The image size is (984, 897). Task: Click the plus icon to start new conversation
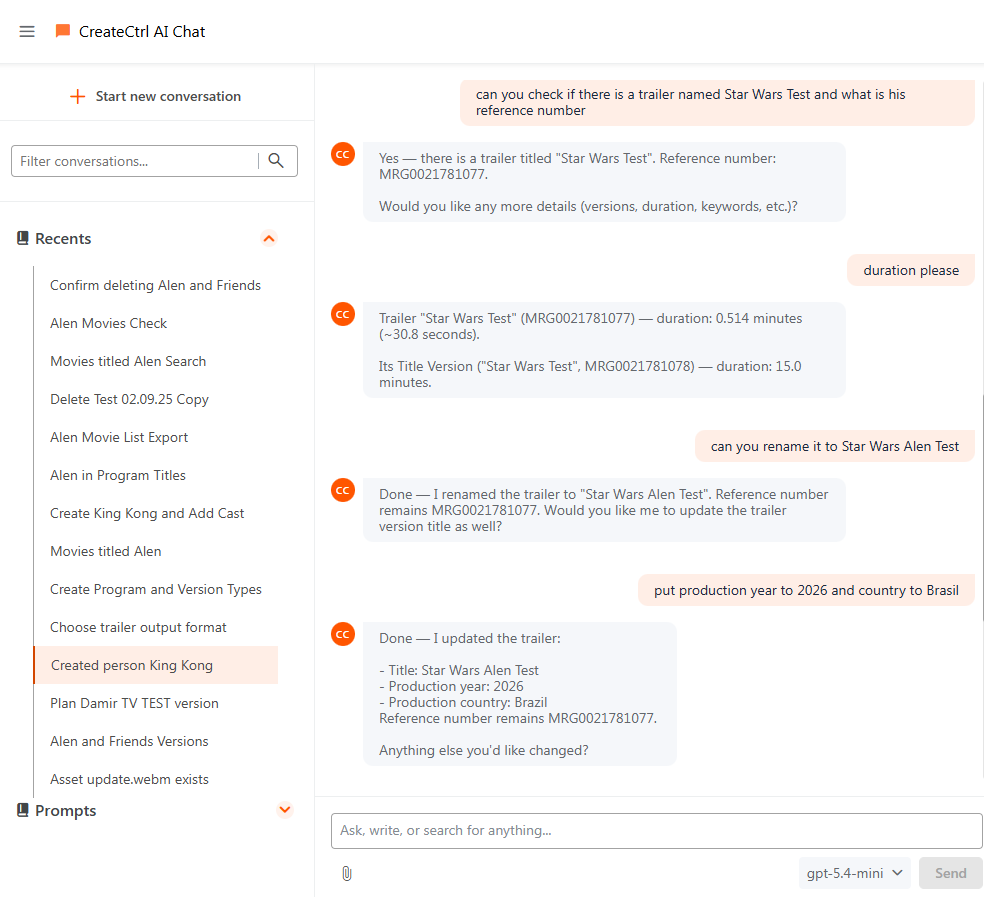[77, 97]
